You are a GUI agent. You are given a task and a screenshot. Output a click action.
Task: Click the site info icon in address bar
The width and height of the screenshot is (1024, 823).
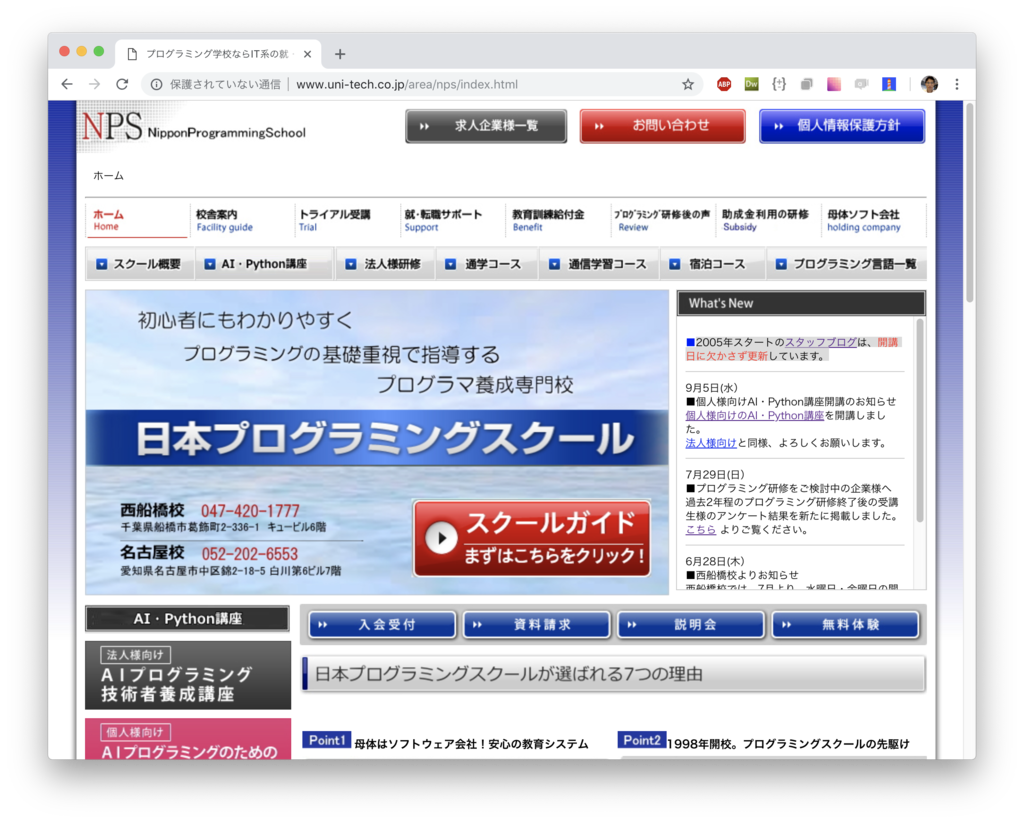156,84
